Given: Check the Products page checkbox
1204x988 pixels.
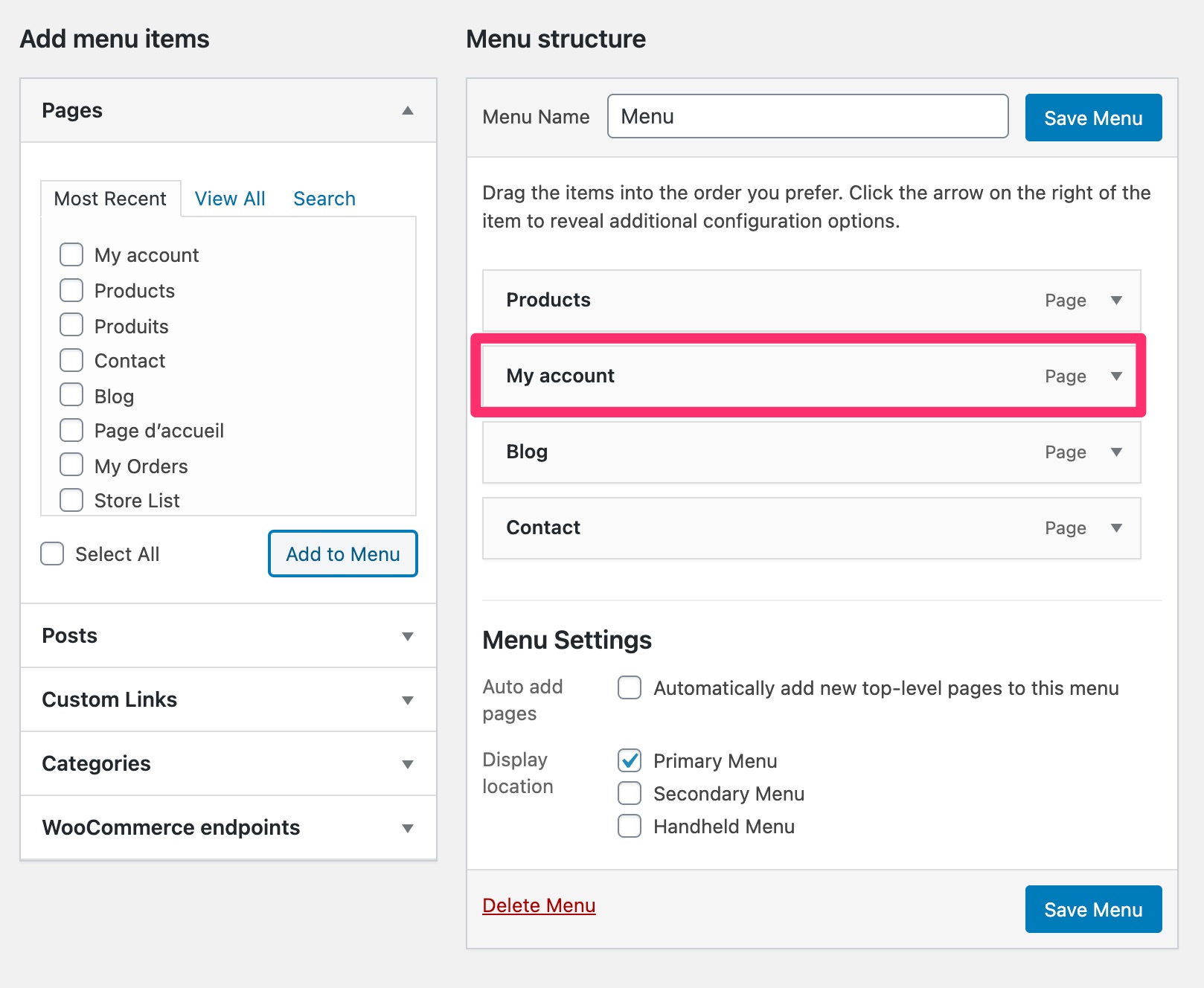Looking at the screenshot, I should click(71, 290).
